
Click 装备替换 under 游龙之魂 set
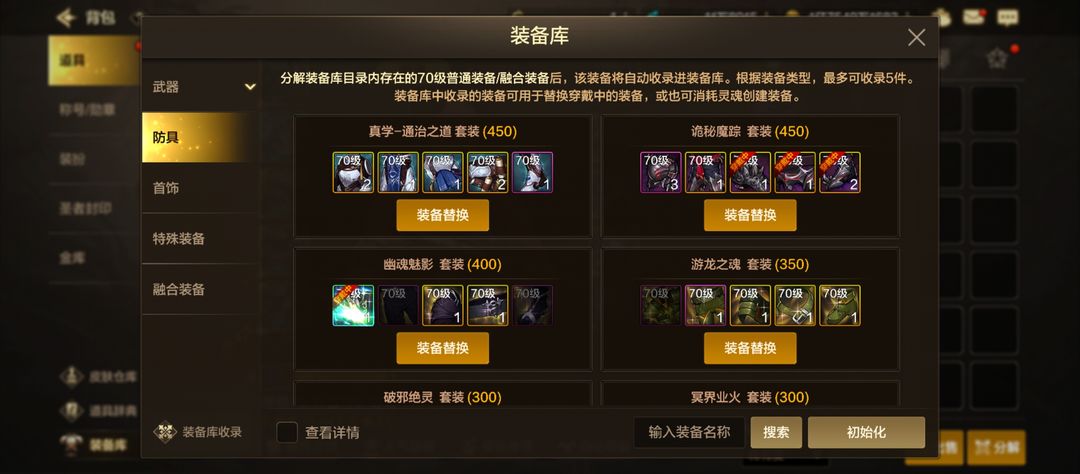[x=750, y=348]
